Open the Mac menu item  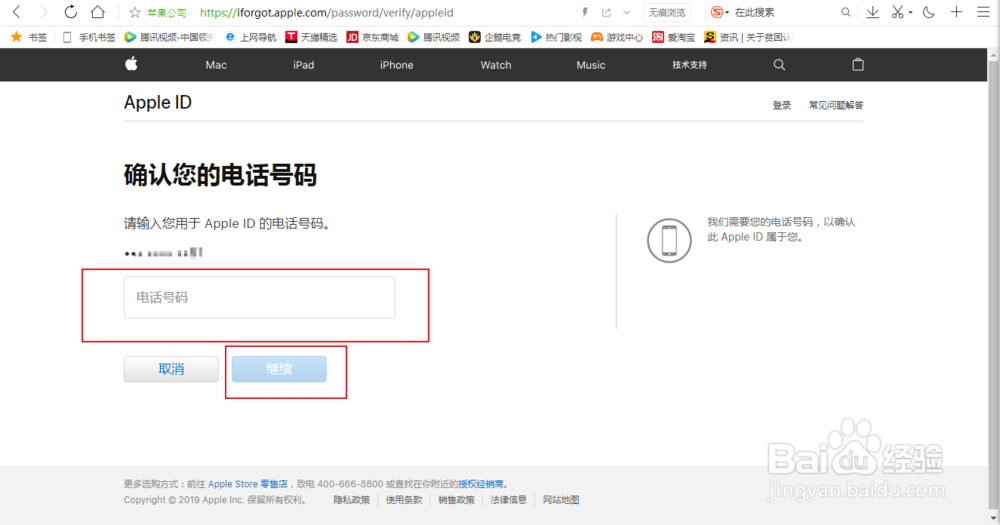[x=216, y=65]
